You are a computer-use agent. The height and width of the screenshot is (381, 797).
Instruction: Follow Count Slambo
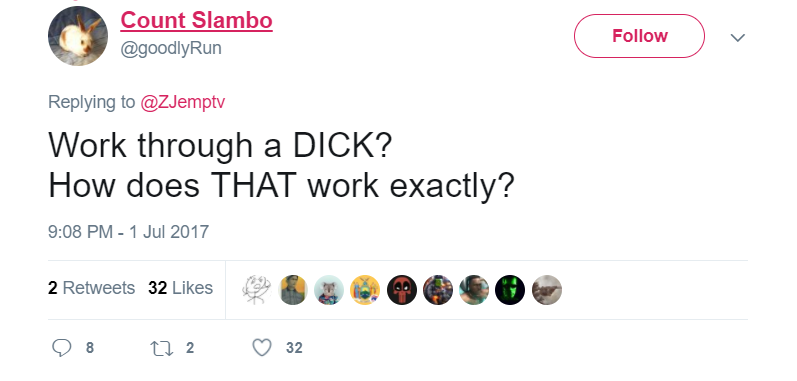point(639,36)
